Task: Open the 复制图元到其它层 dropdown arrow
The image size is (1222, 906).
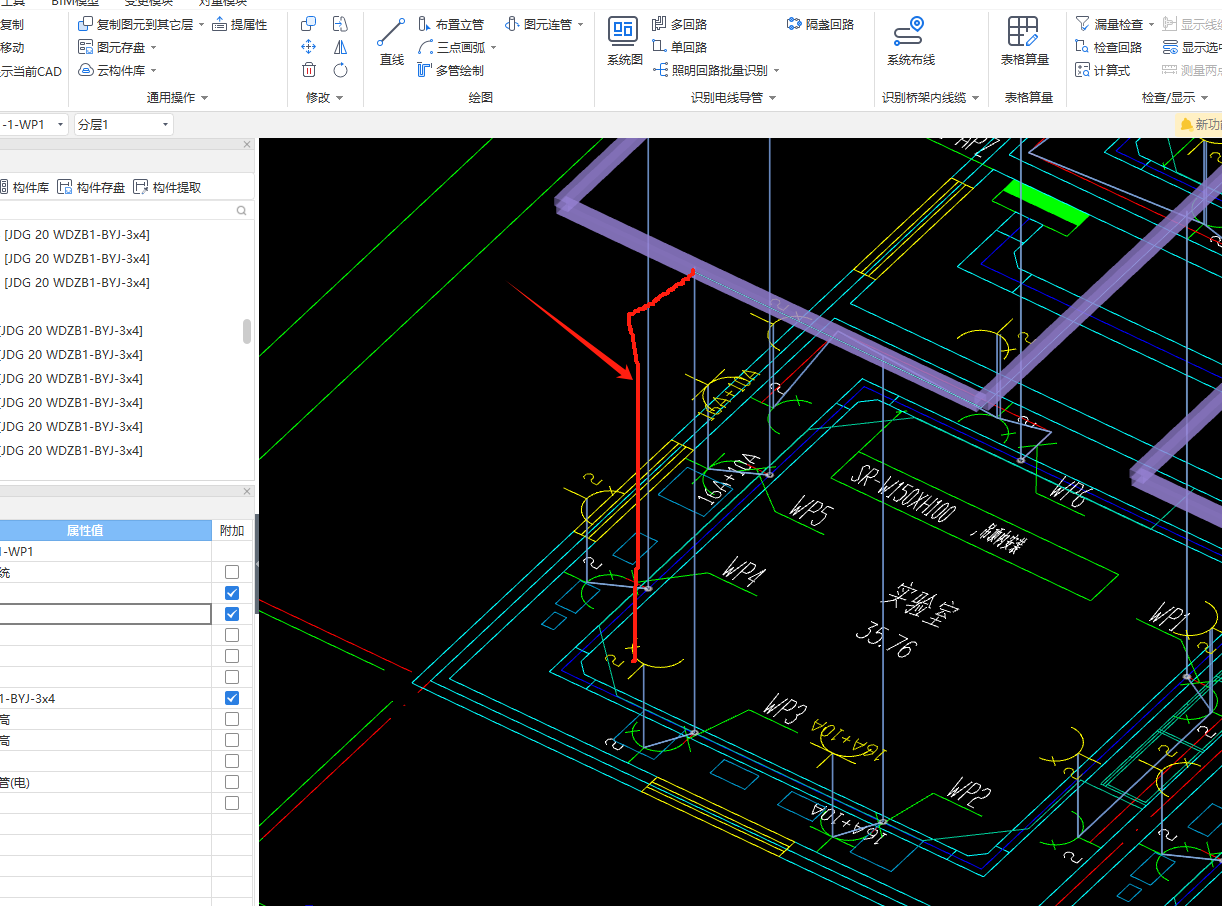Action: 201,24
